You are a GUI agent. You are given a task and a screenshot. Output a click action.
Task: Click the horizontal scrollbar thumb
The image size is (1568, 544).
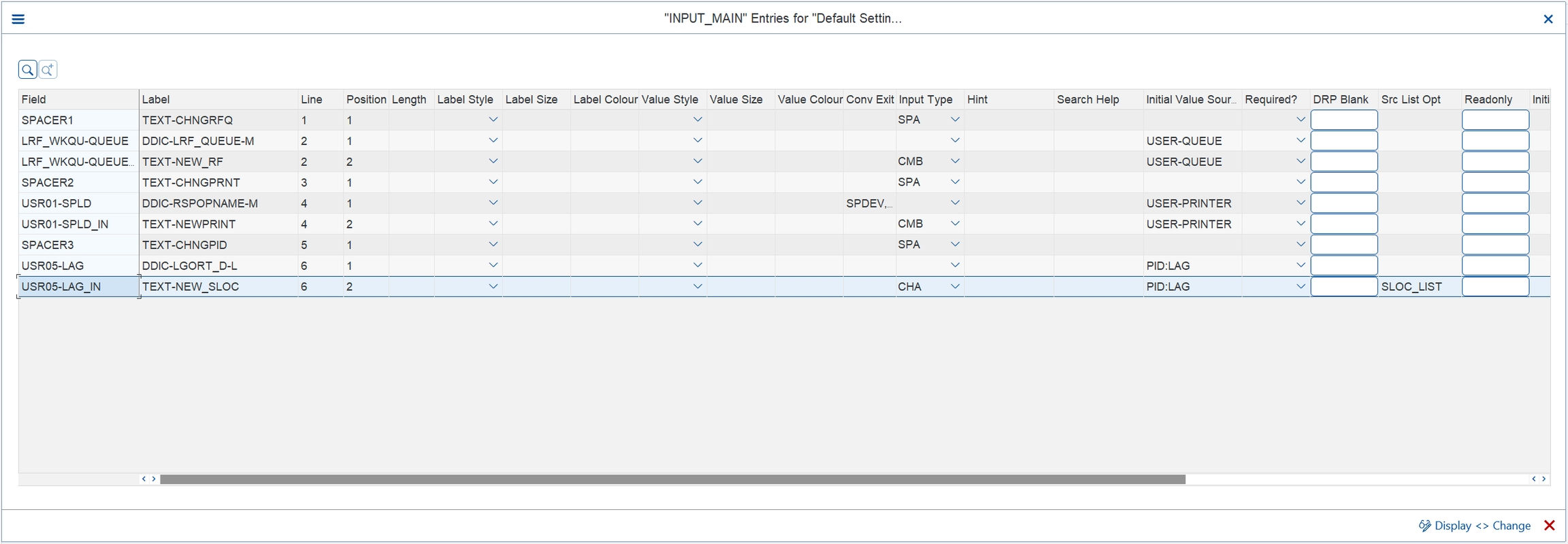click(x=672, y=479)
